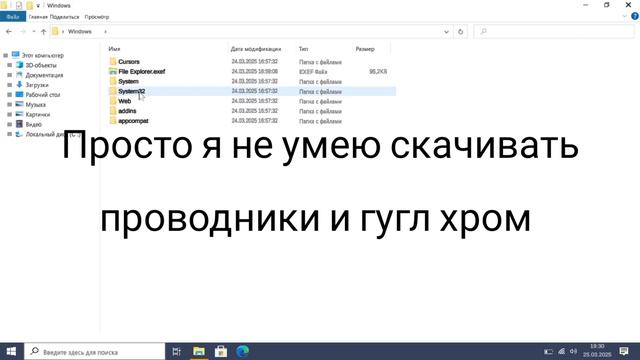Open Видео in the sidebar

click(x=33, y=124)
